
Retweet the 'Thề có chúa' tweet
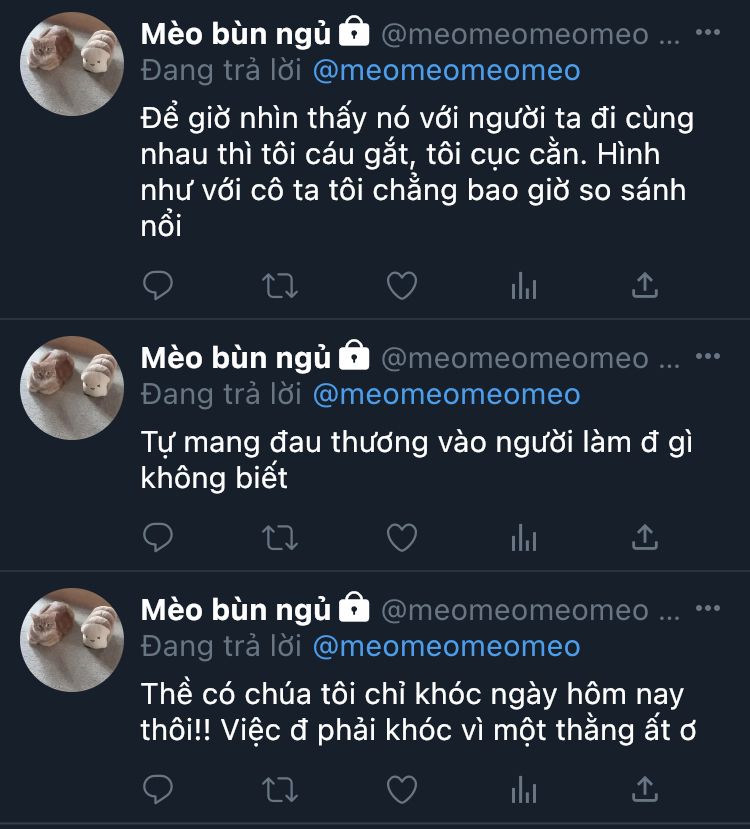[x=280, y=789]
